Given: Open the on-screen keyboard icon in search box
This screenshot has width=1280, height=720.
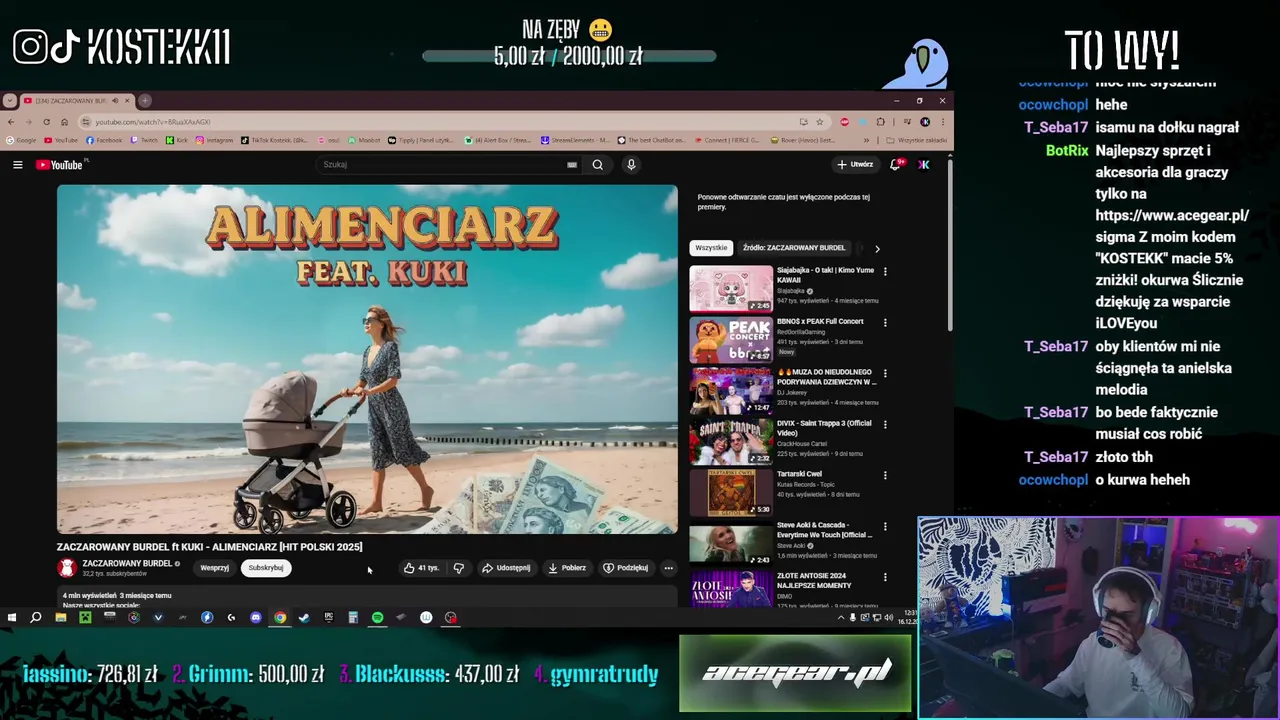Looking at the screenshot, I should pyautogui.click(x=572, y=165).
